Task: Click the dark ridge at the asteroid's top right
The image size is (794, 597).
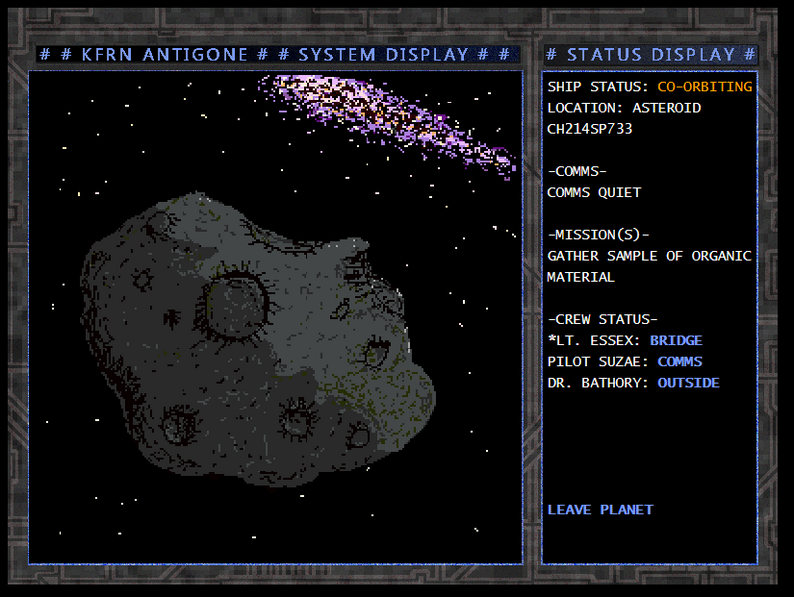Action: point(352,268)
